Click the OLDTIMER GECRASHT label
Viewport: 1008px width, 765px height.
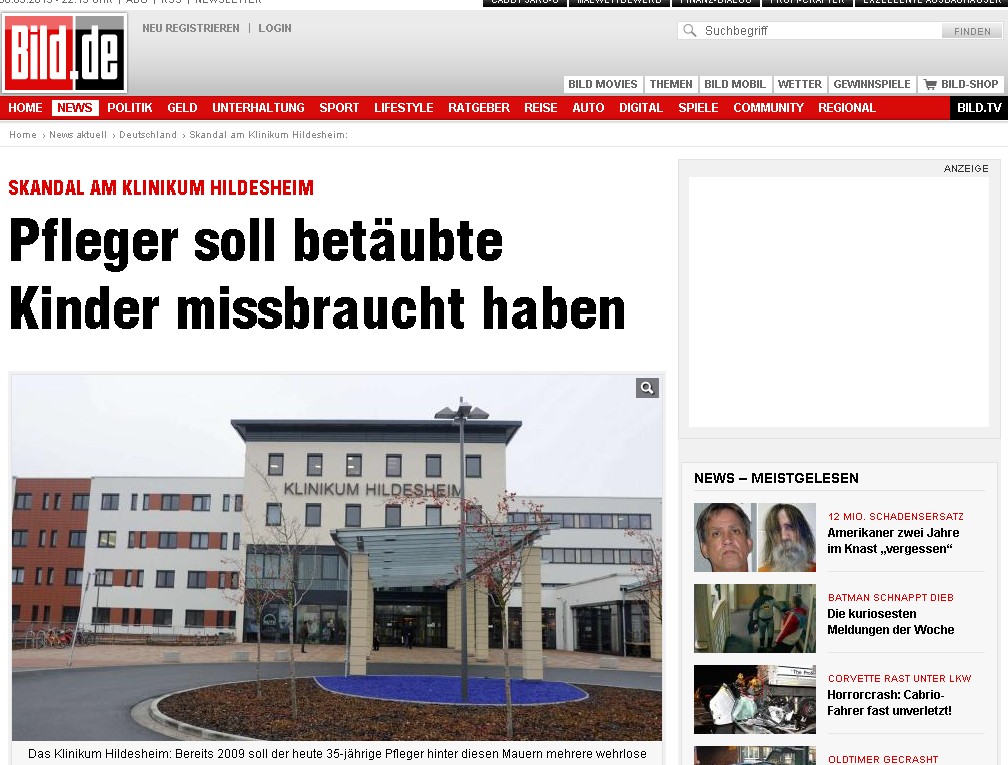click(883, 760)
